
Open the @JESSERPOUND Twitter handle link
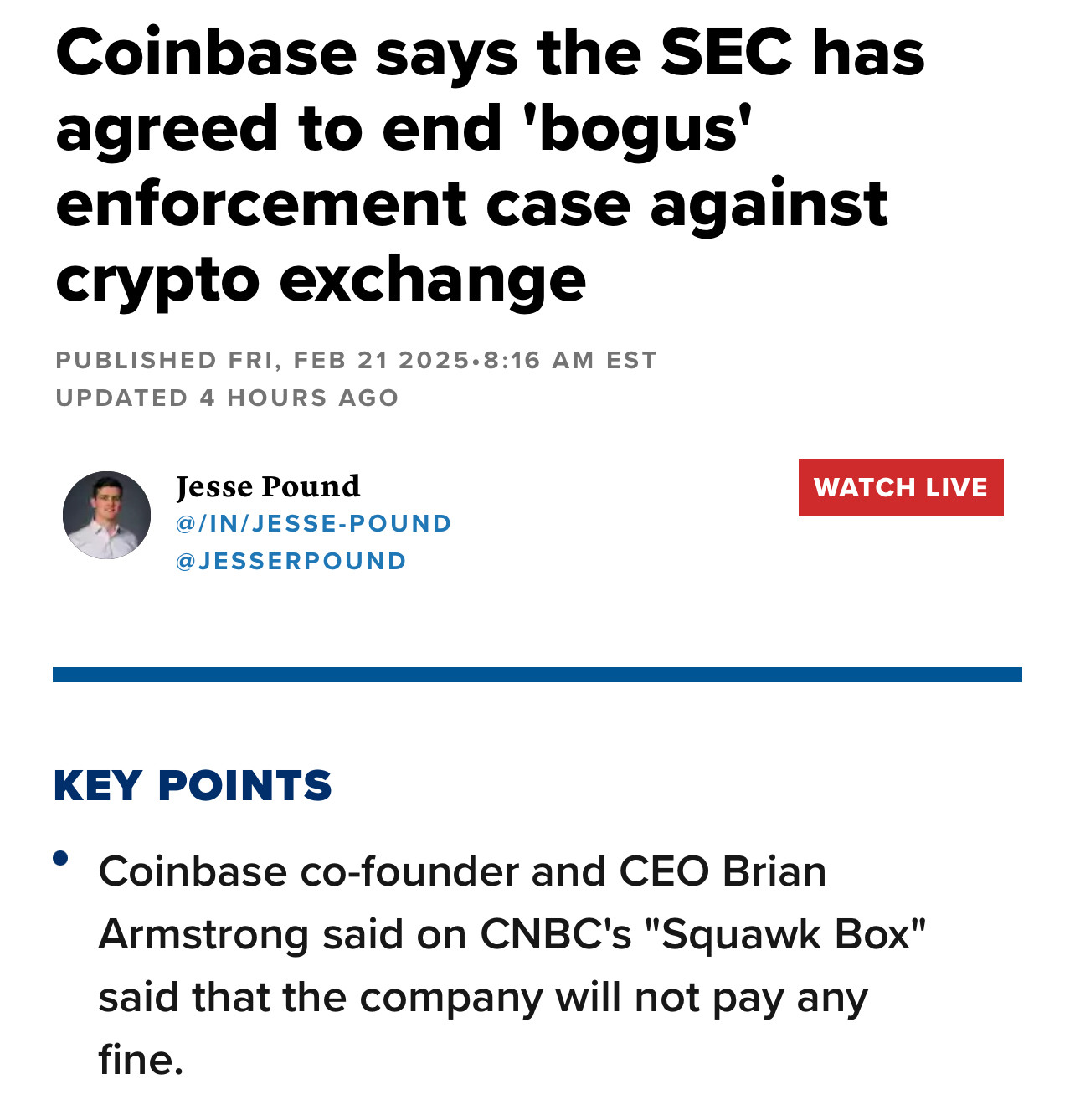291,561
